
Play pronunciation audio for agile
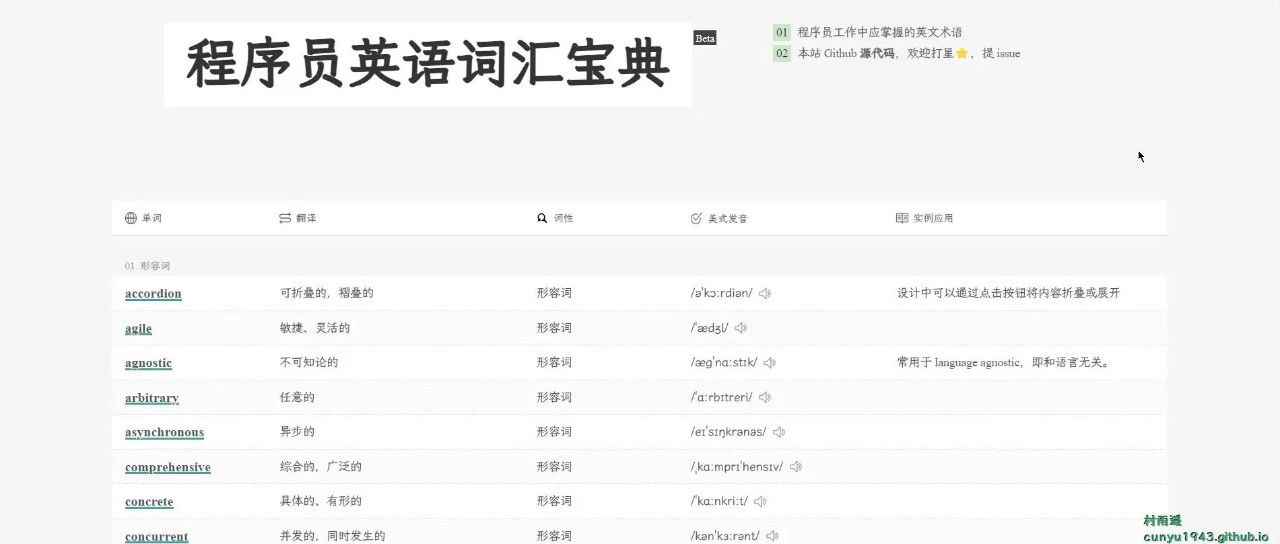pos(741,328)
